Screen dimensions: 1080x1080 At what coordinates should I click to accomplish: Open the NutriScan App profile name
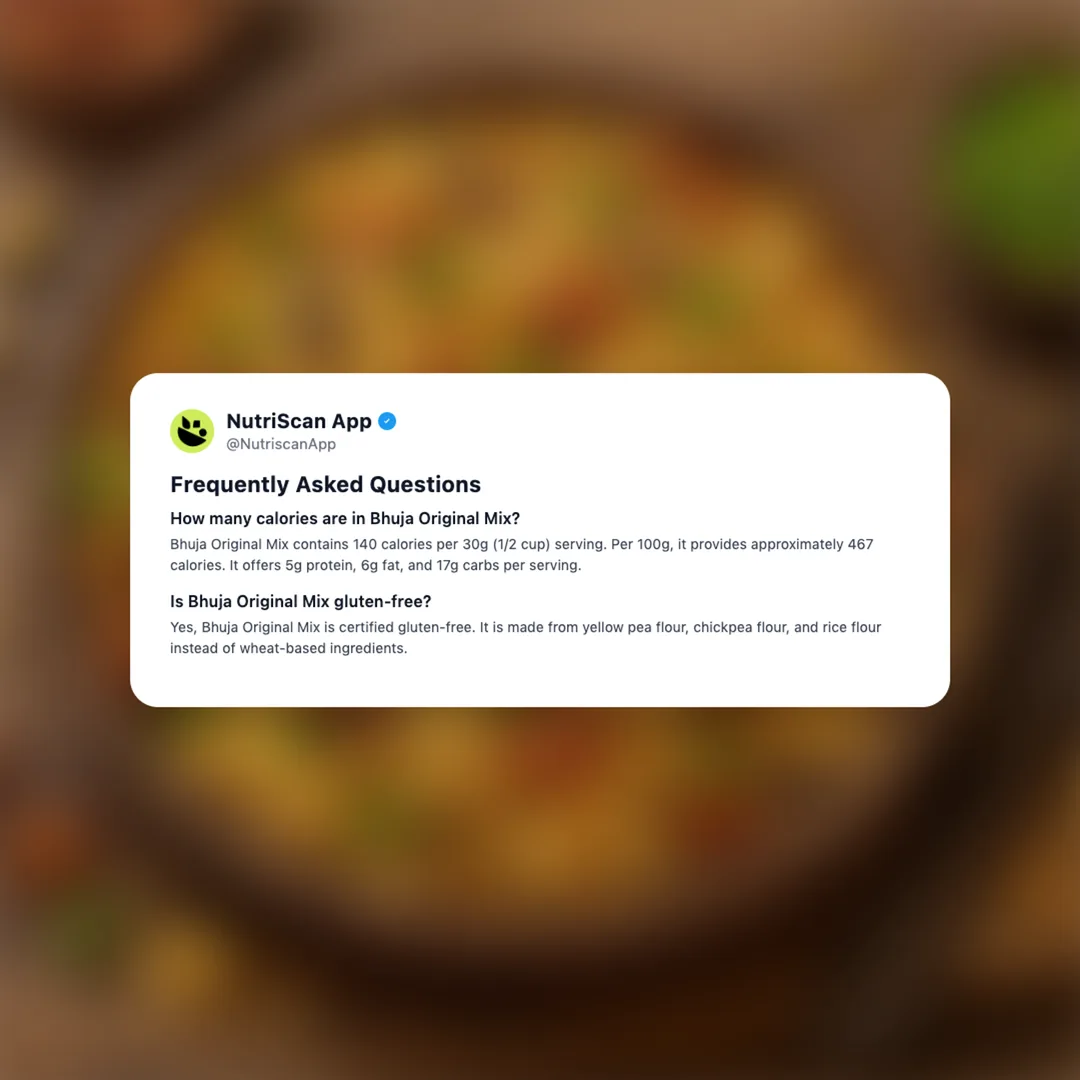299,421
